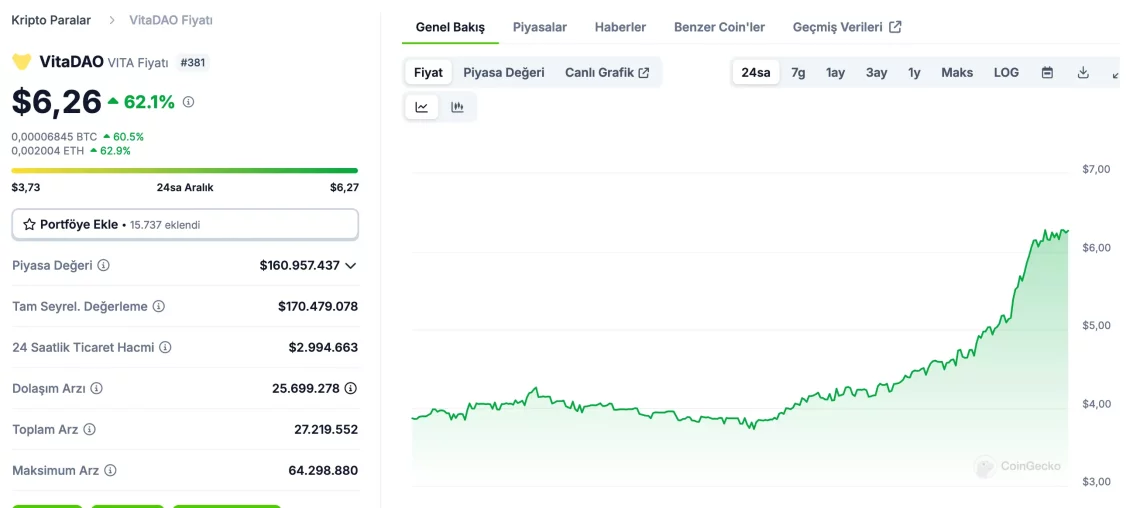The width and height of the screenshot is (1140, 508).
Task: Click the 0,002004 ETH value
Action: 47,150
